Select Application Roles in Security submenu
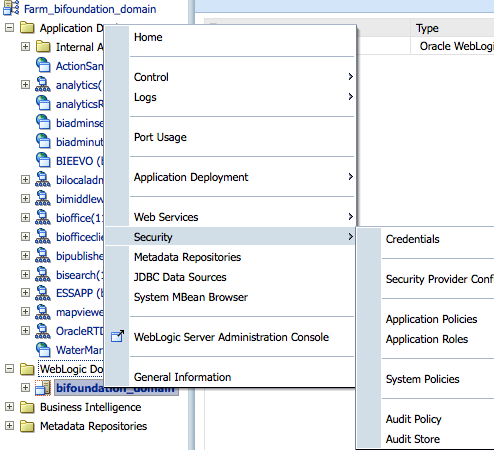The width and height of the screenshot is (494, 450). pyautogui.click(x=426, y=339)
